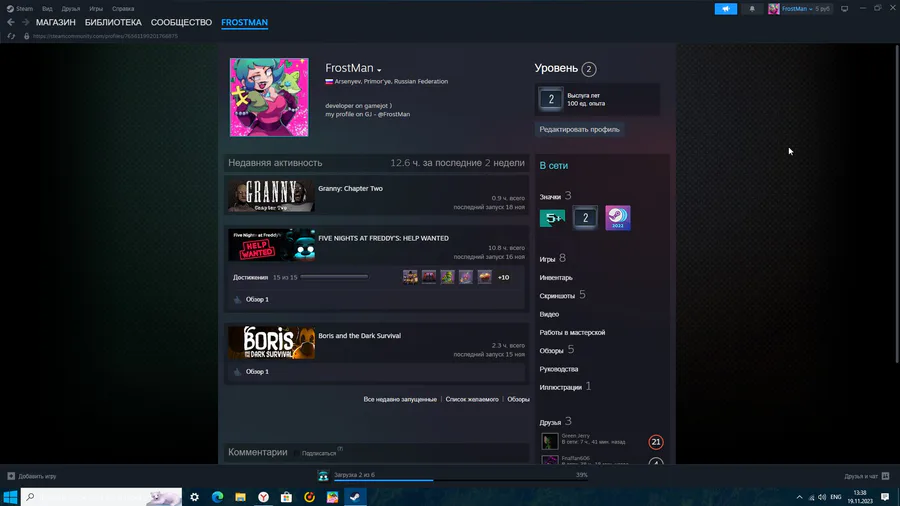Viewport: 900px width, 506px height.
Task: Open Microsoft Store from the taskbar
Action: point(286,497)
